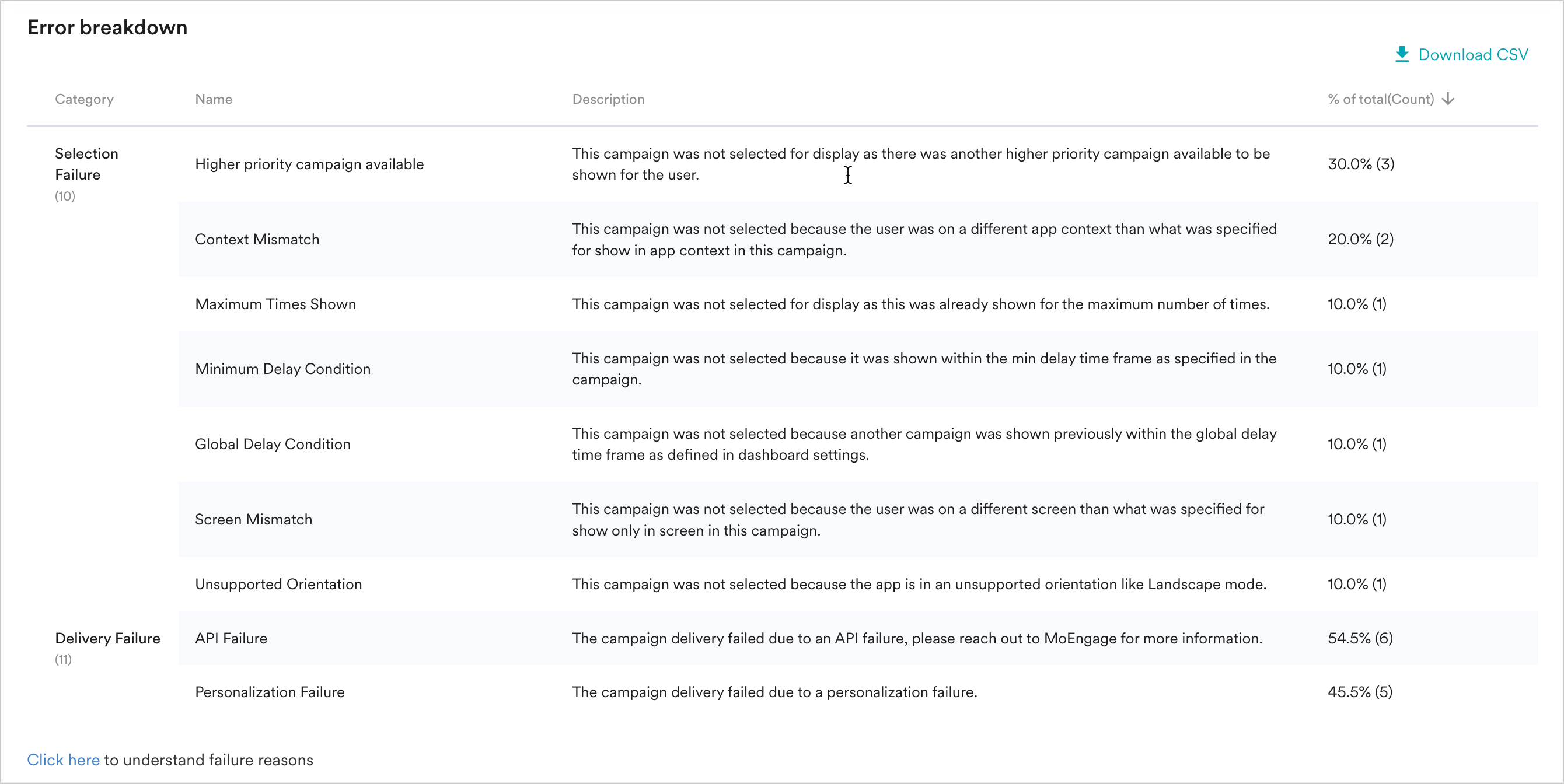Click the Higher priority campaign available row
This screenshot has width=1564, height=784.
[x=309, y=164]
